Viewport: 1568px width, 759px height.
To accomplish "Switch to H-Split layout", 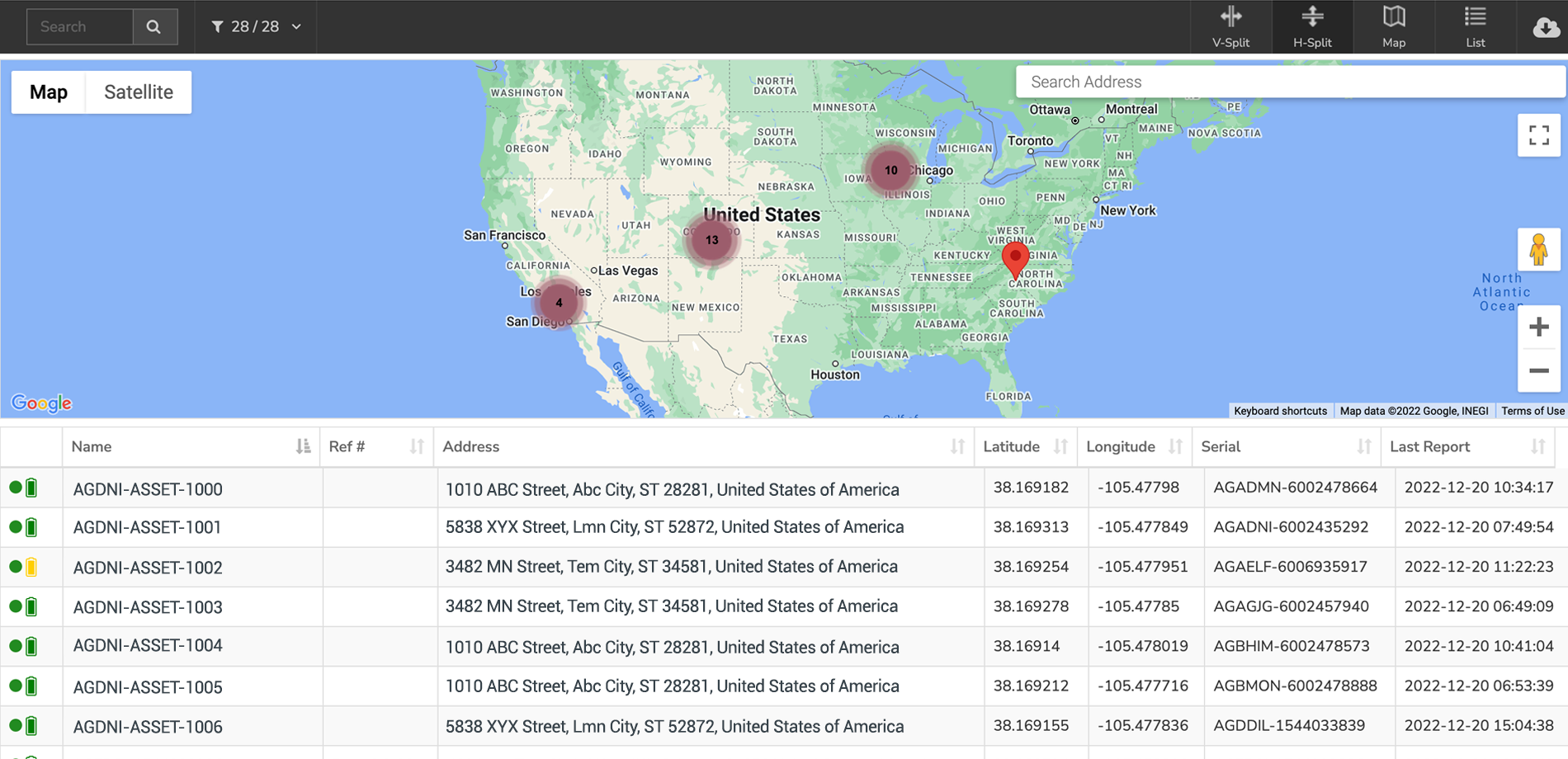I will (x=1311, y=26).
